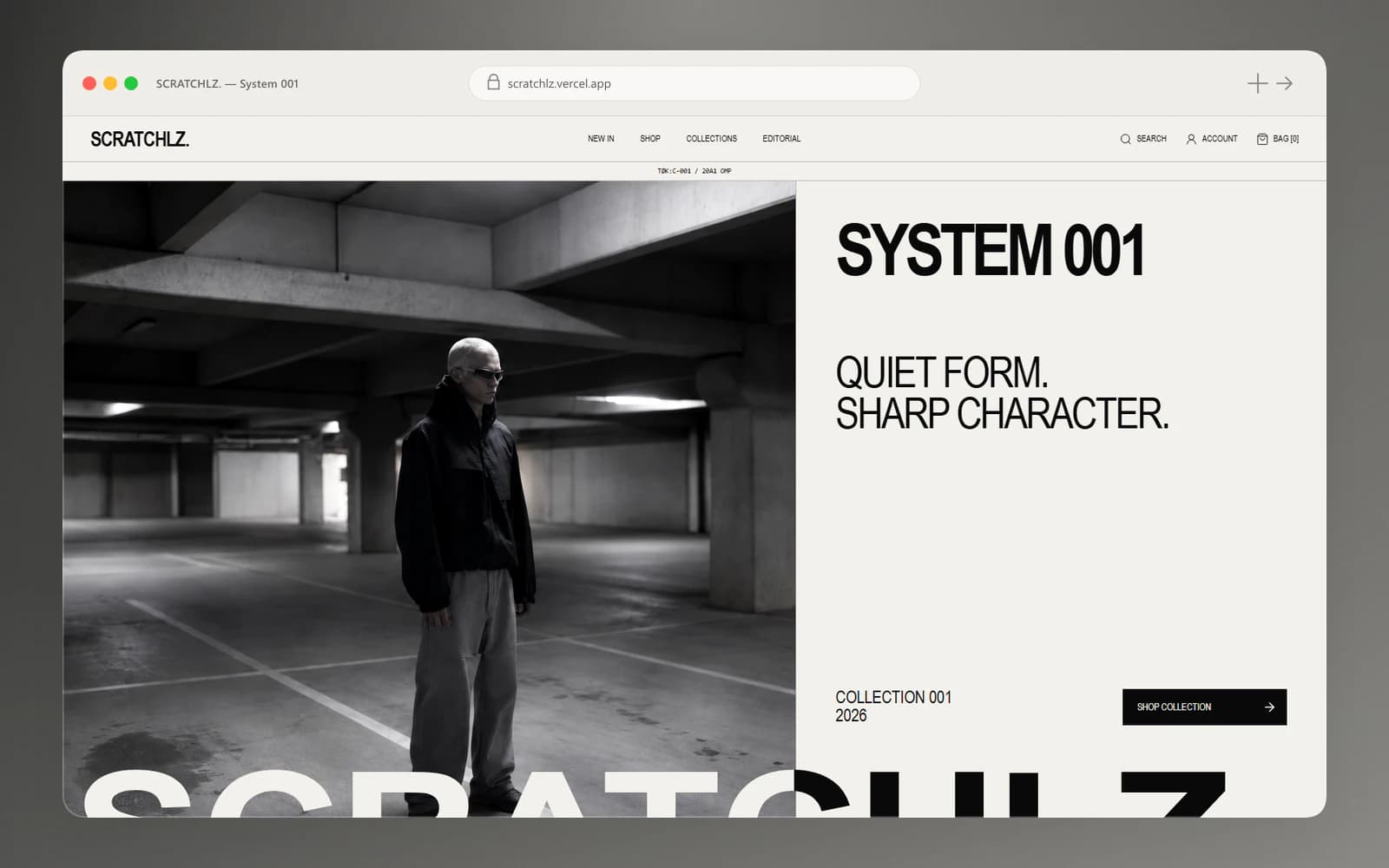Click the hero photo of the model
Image resolution: width=1389 pixels, height=868 pixels.
(430, 498)
